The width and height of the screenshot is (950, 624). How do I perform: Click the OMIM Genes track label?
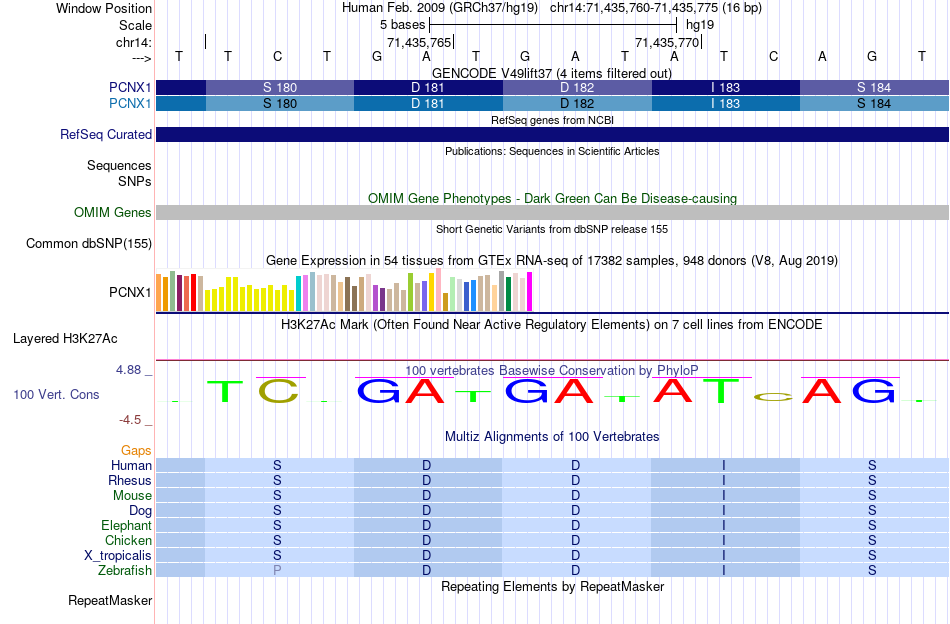click(x=113, y=212)
